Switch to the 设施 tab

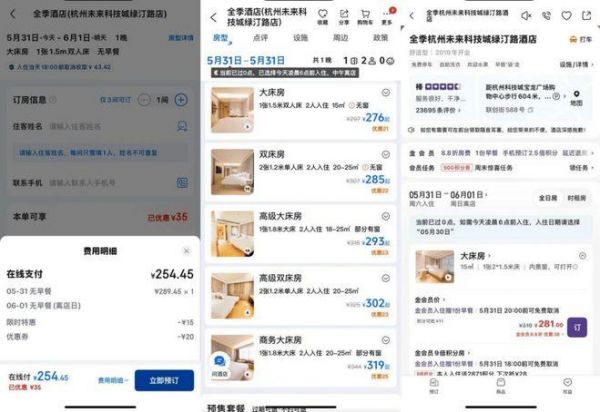(300, 38)
